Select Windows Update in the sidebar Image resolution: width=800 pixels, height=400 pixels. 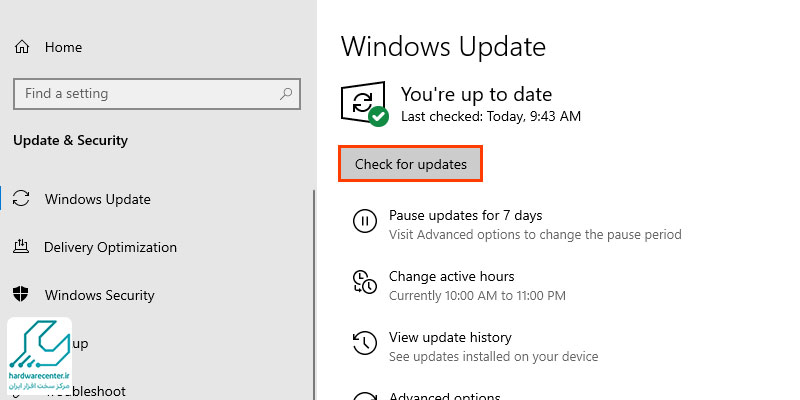point(98,199)
